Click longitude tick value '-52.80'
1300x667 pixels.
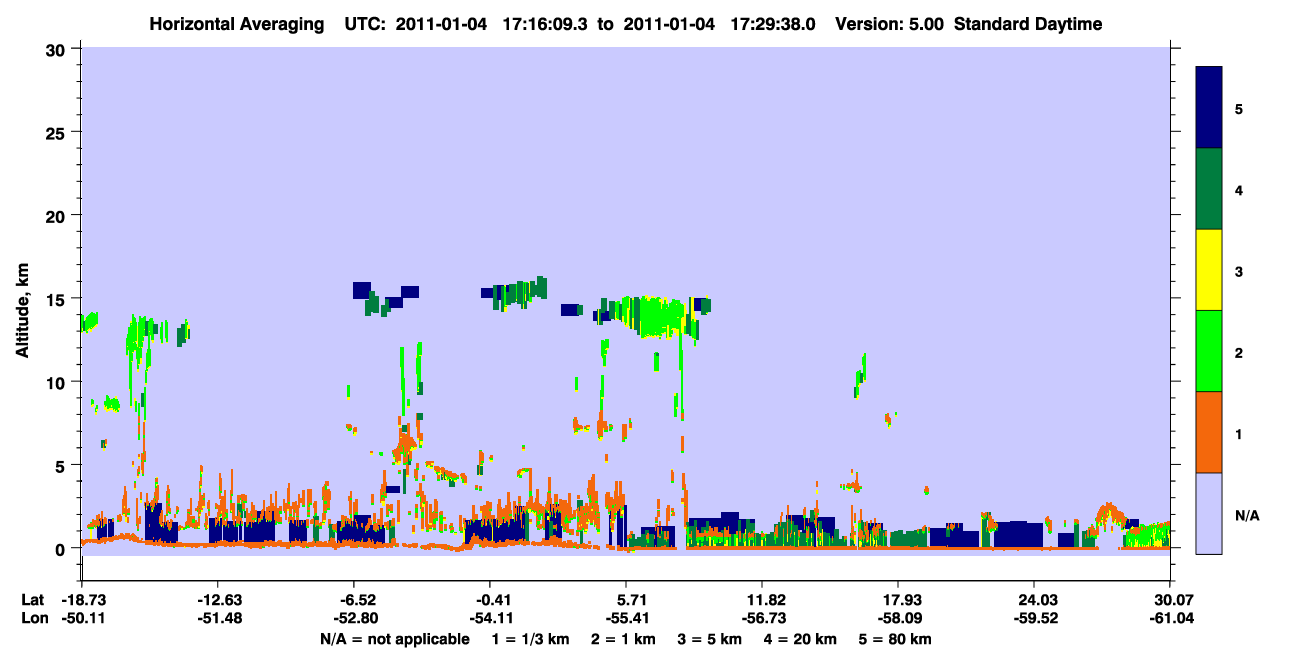[354, 618]
